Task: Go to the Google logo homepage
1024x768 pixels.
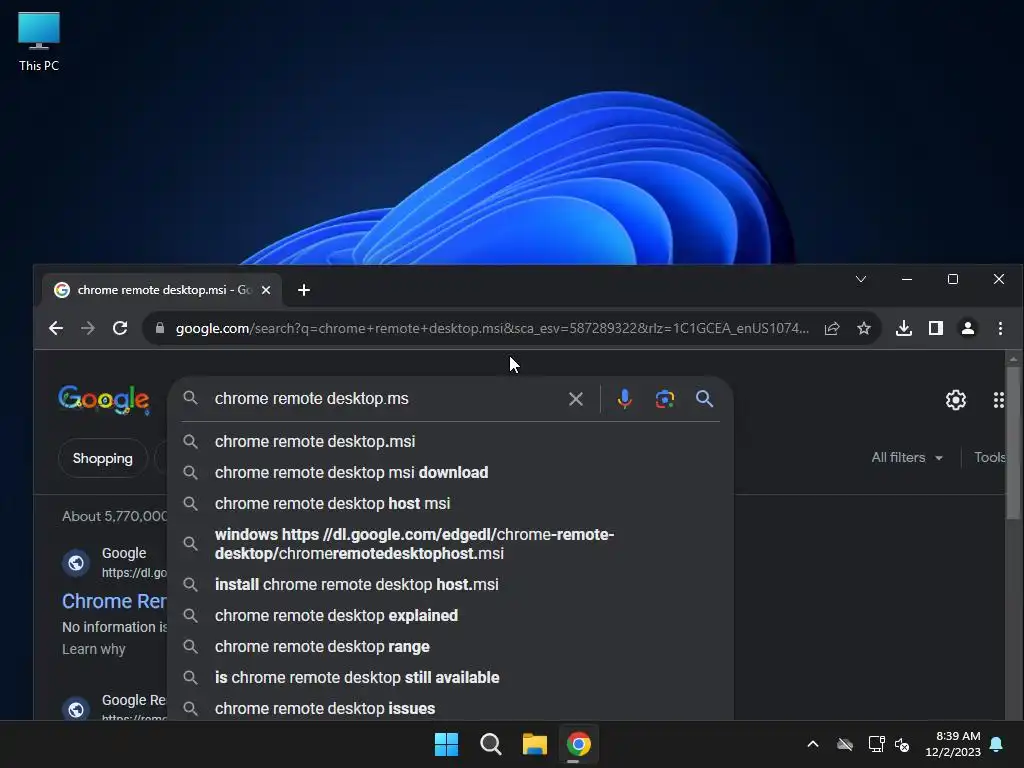Action: point(103,400)
